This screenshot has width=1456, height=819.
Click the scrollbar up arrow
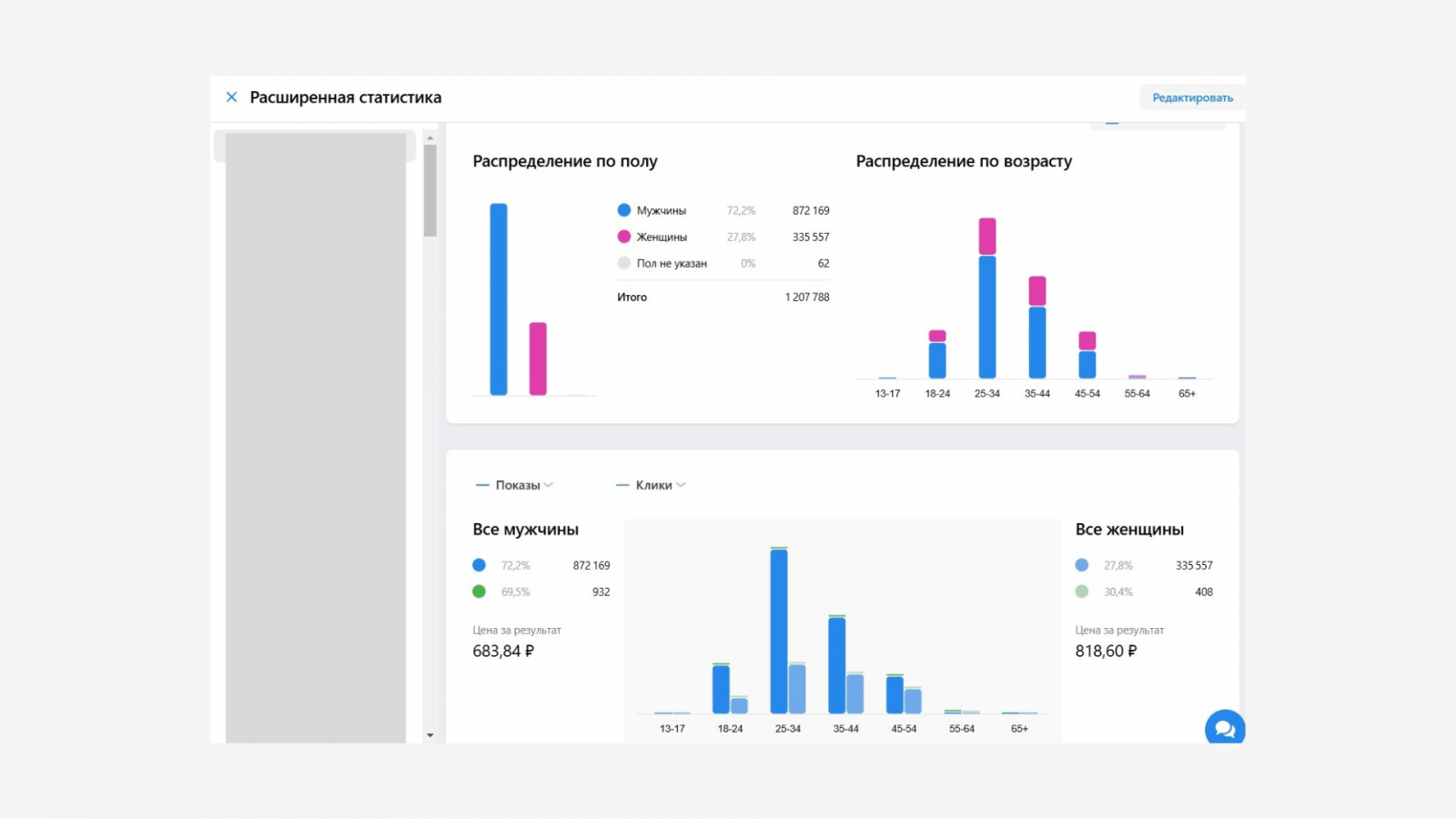click(430, 138)
